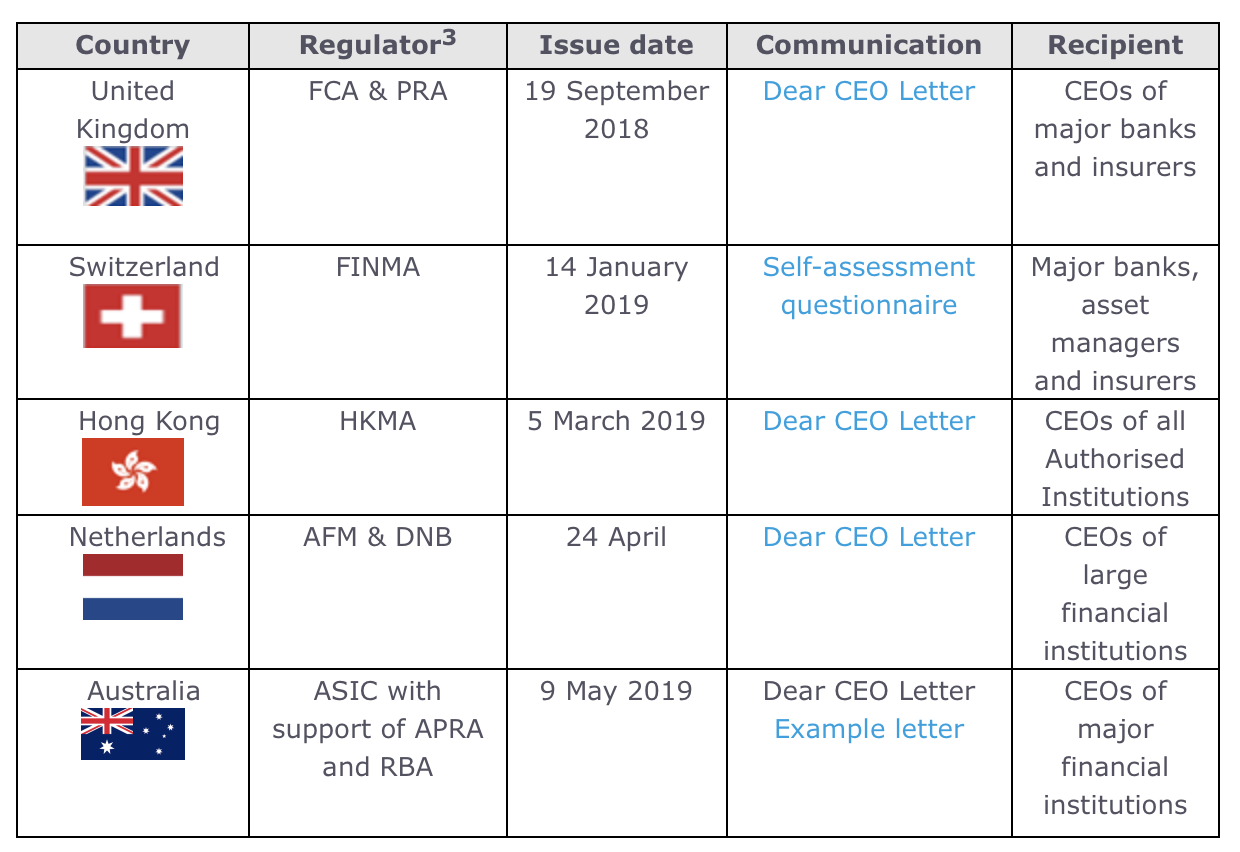Image resolution: width=1240 pixels, height=852 pixels.
Task: Click the Communication column header
Action: tap(868, 46)
